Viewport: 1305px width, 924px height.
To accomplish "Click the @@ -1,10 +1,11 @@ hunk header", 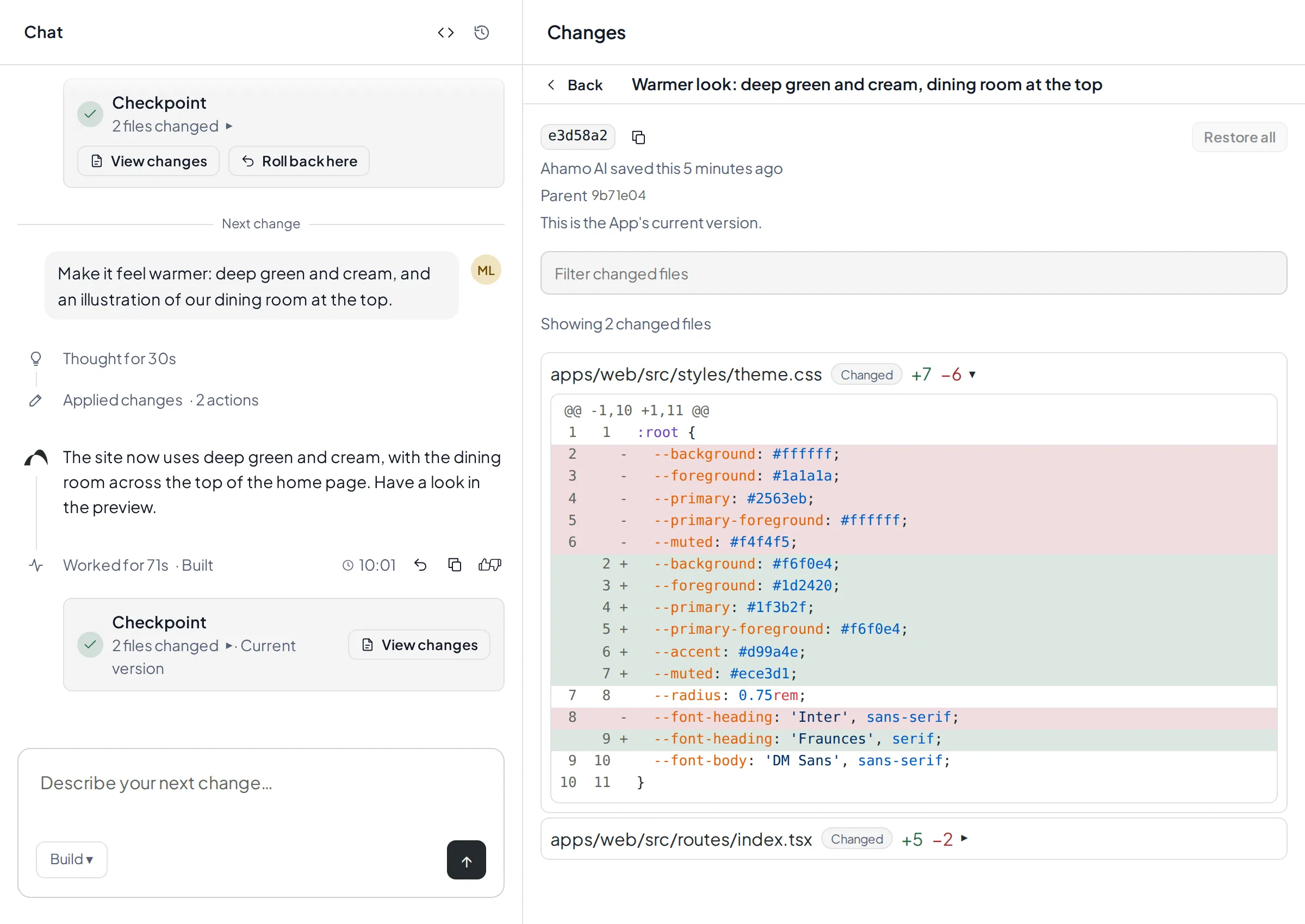I will 636,411.
